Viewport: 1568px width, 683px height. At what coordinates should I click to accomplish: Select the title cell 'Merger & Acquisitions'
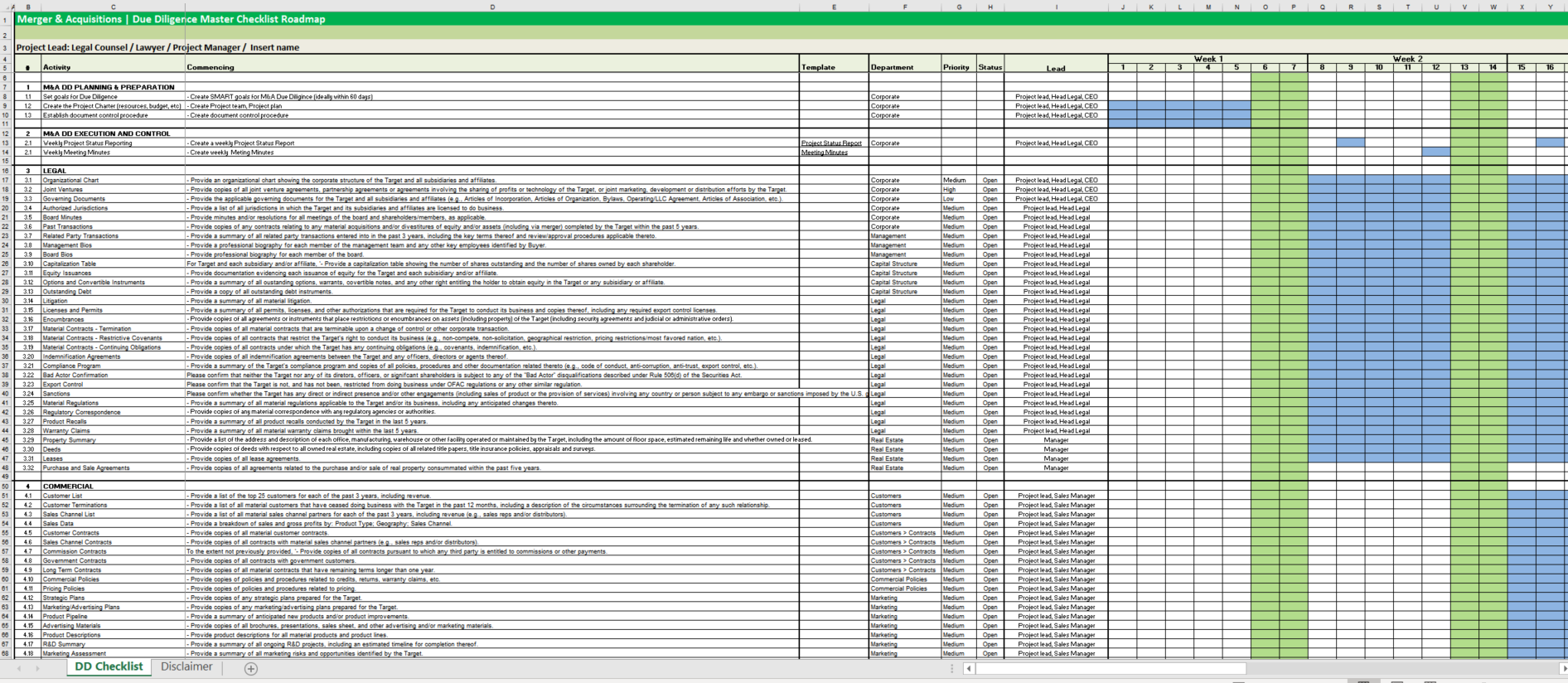point(172,19)
